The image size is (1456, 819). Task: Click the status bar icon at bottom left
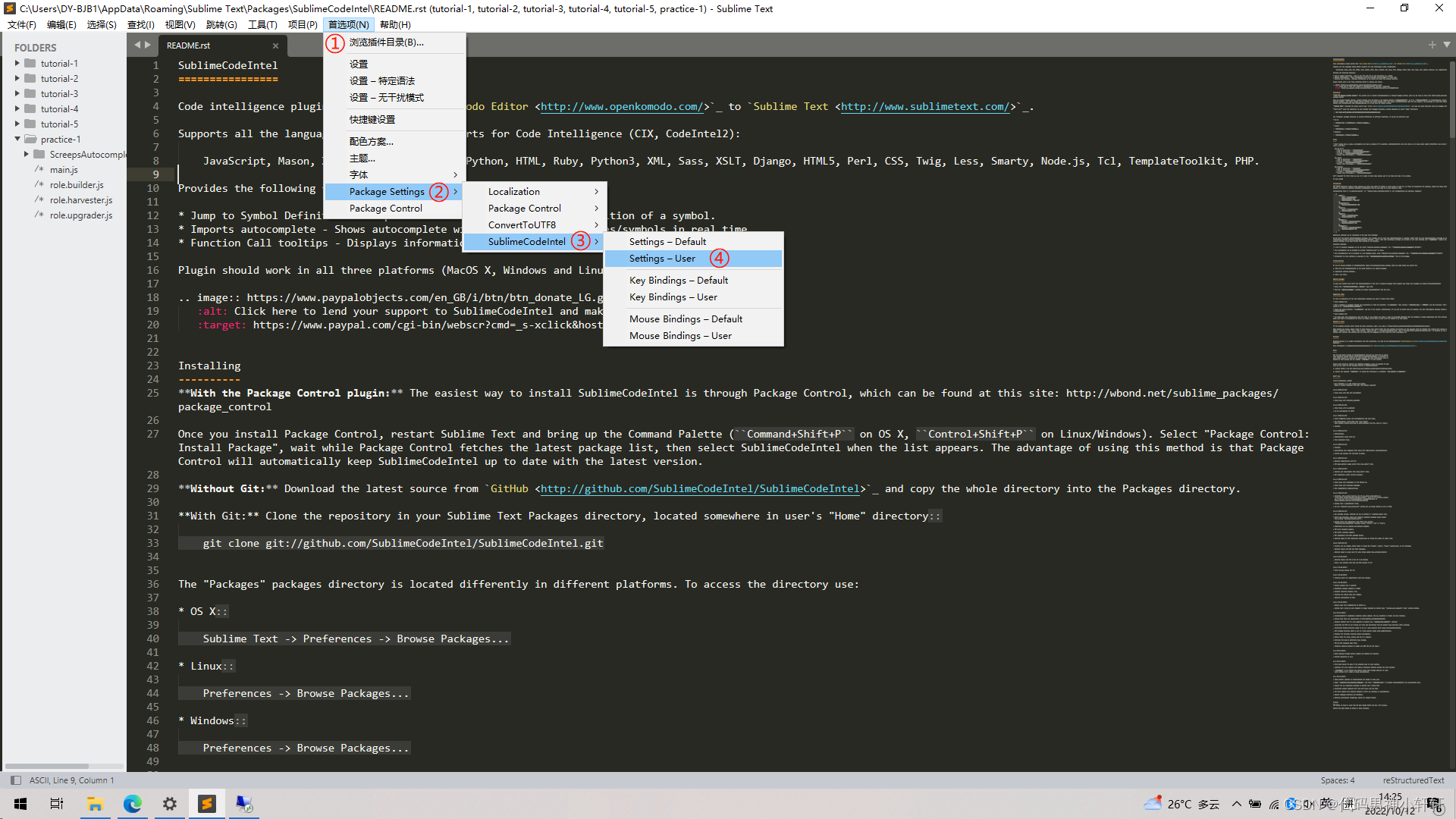tap(15, 780)
